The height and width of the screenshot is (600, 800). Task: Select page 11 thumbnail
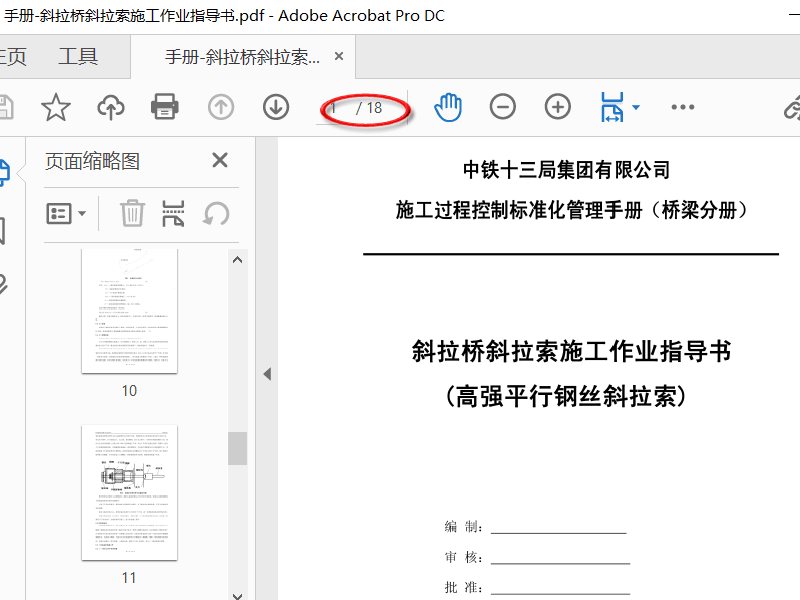[x=130, y=492]
